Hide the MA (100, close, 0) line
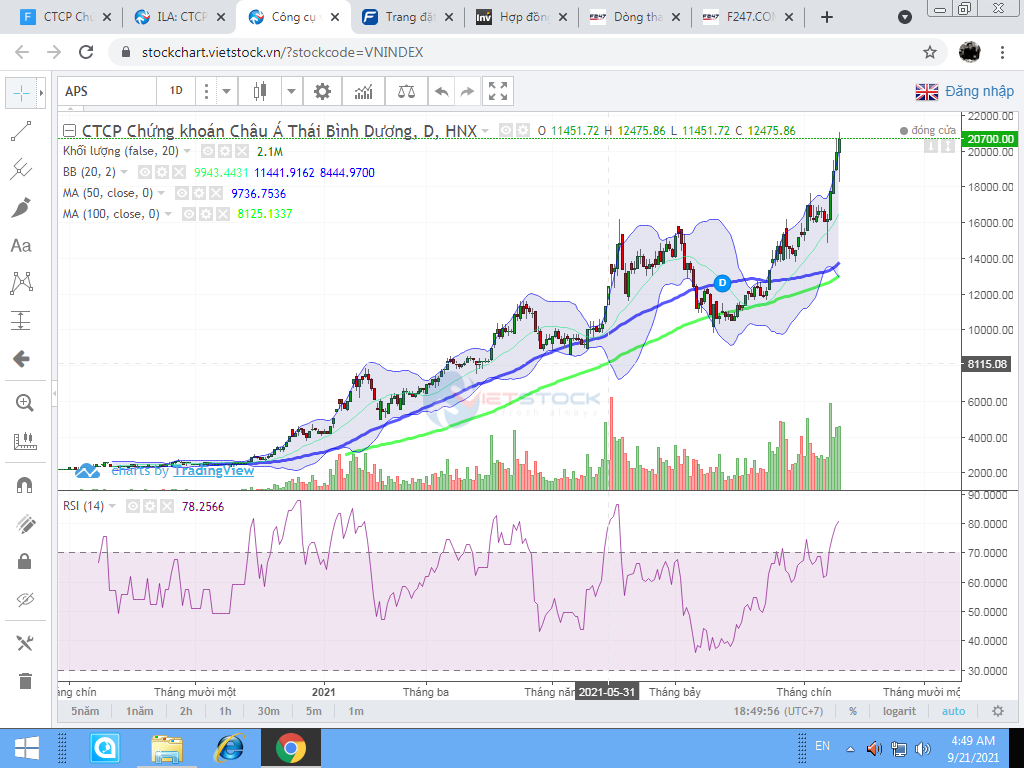 189,214
